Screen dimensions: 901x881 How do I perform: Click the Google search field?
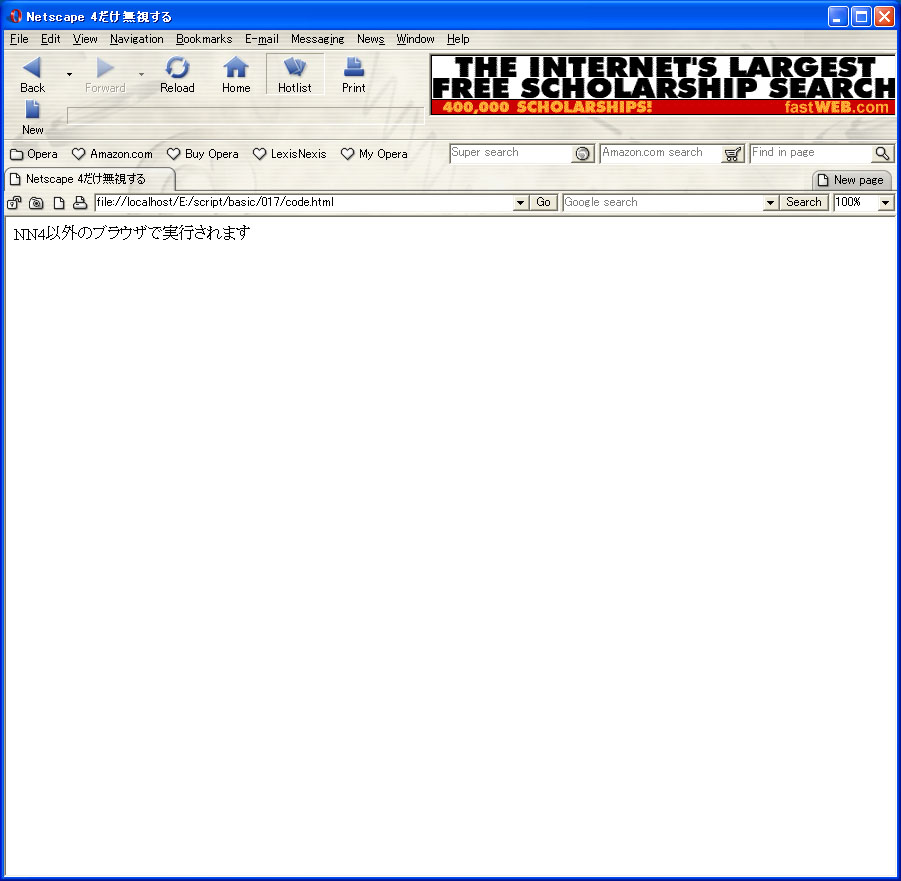pos(663,202)
